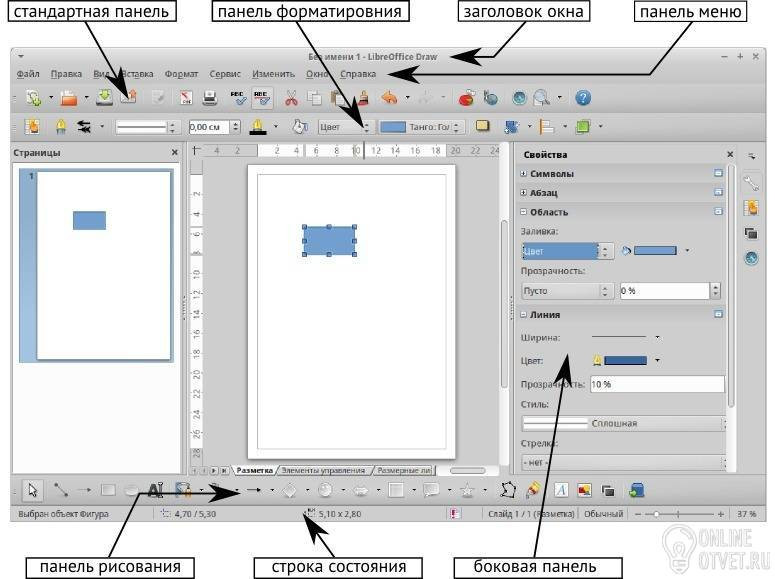The image size is (775, 579).
Task: Click the New document icon
Action: tap(34, 97)
